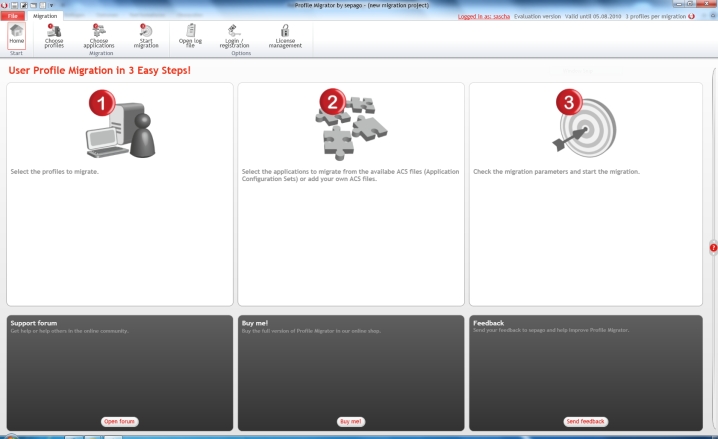Open License management padlock icon
718x439 pixels.
(x=285, y=36)
